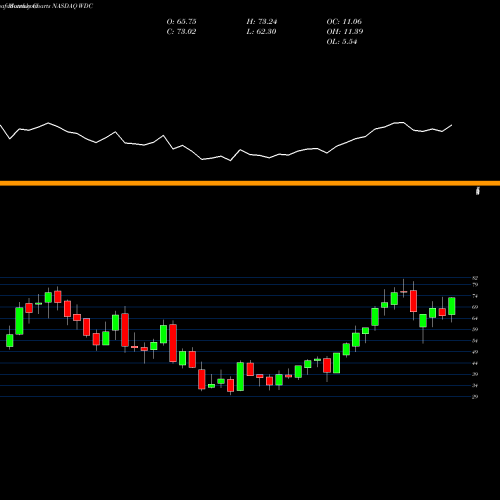Select the low value L: 62.30
500x500 pixels.
[261, 32]
